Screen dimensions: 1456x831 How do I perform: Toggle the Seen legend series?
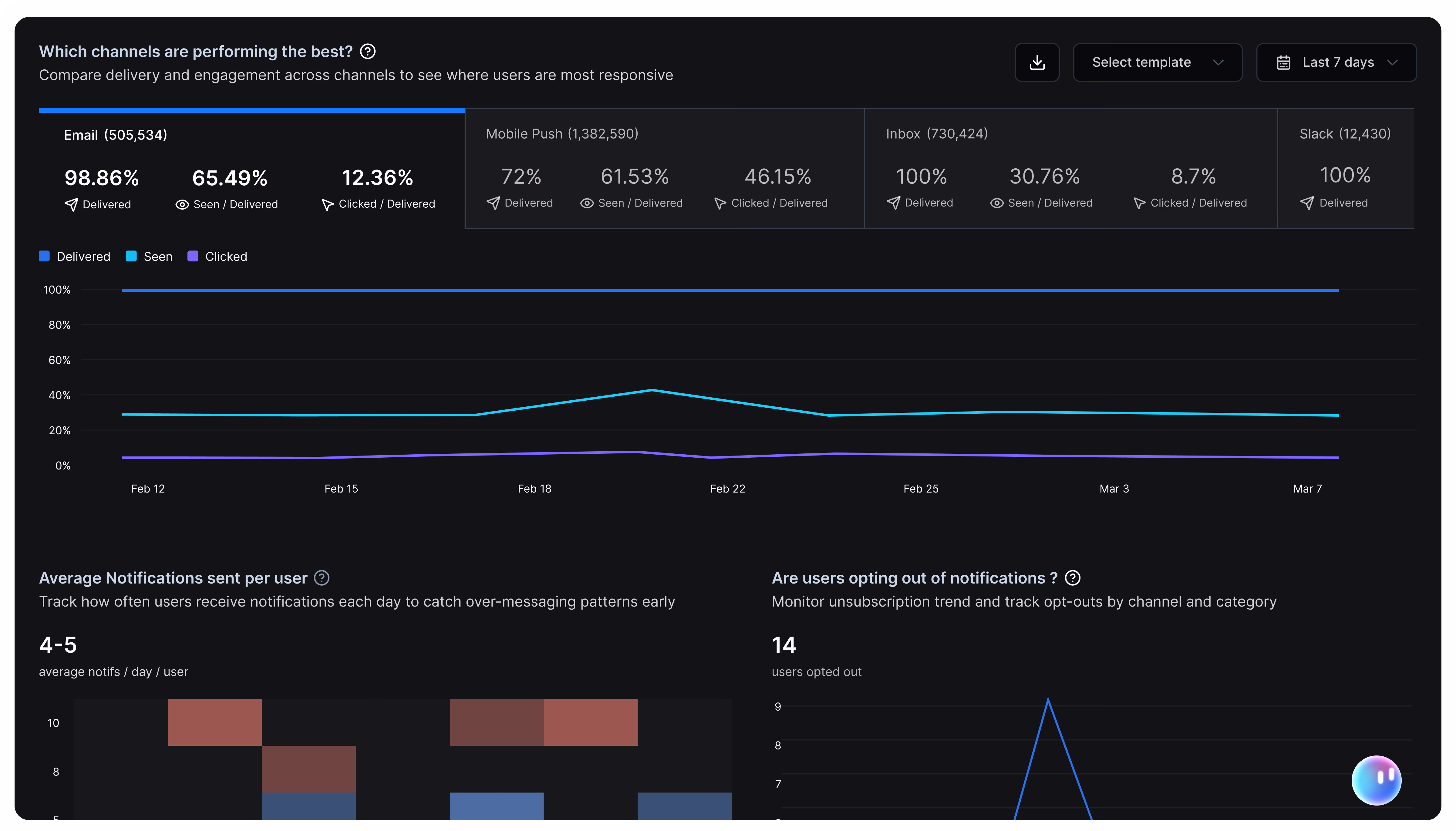(149, 256)
